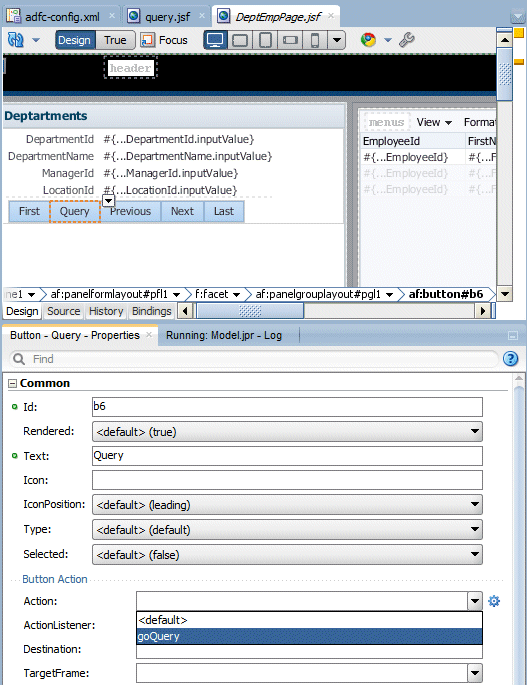
Task: Select the portrait tablet device preview
Action: click(x=265, y=40)
